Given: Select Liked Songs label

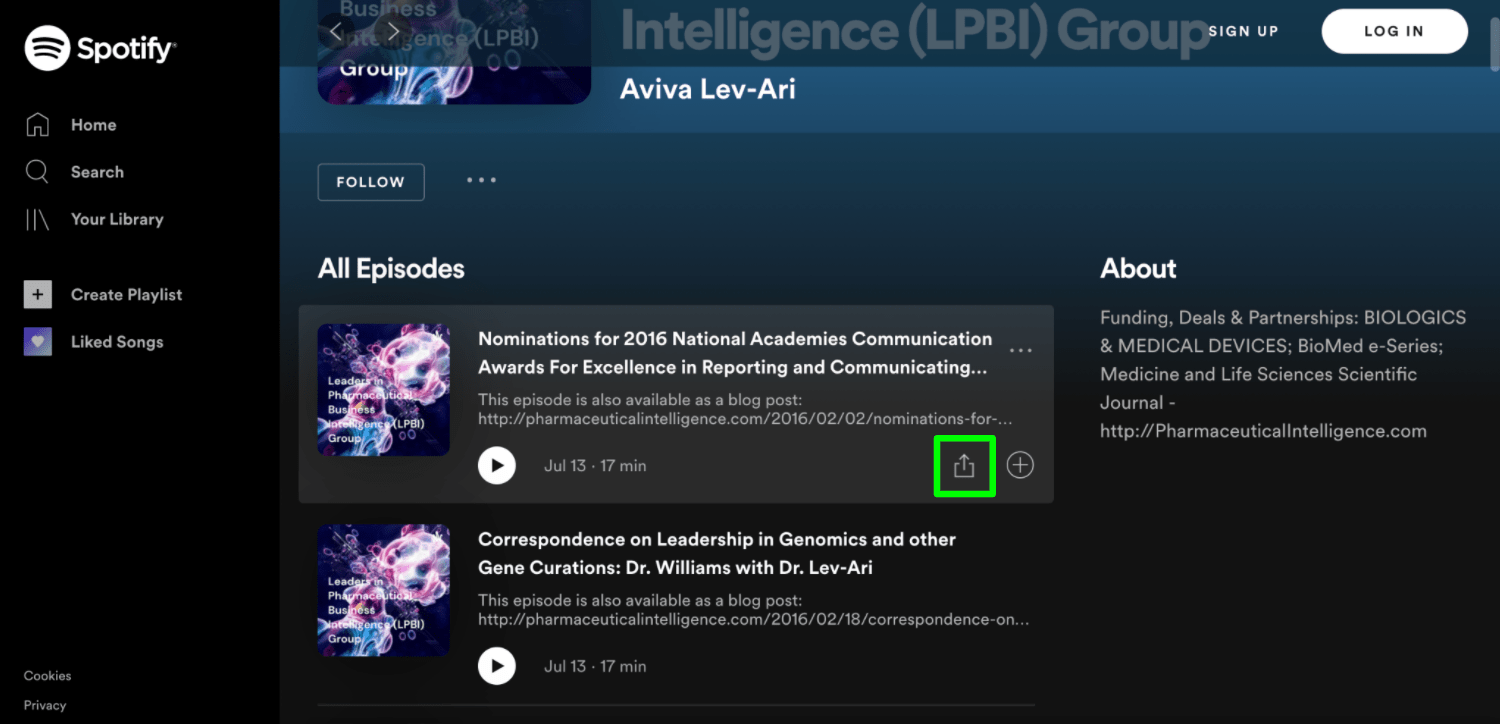Looking at the screenshot, I should pyautogui.click(x=117, y=342).
